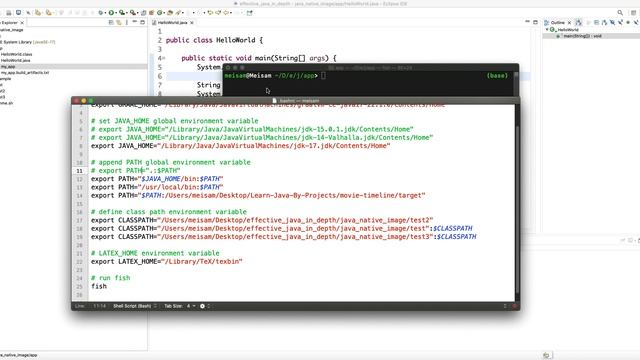640x360 pixels.
Task: Click the Run with Coverage icon in Eclipse toolbar
Action: pyautogui.click(x=122, y=13)
